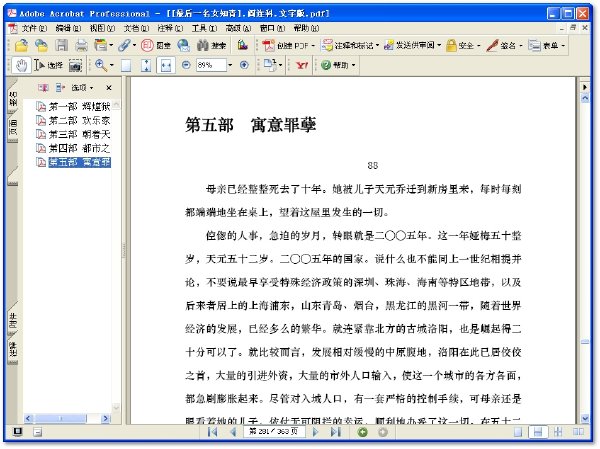The image size is (600, 449).
Task: Open the zoom percentage dropdown
Action: [x=230, y=65]
